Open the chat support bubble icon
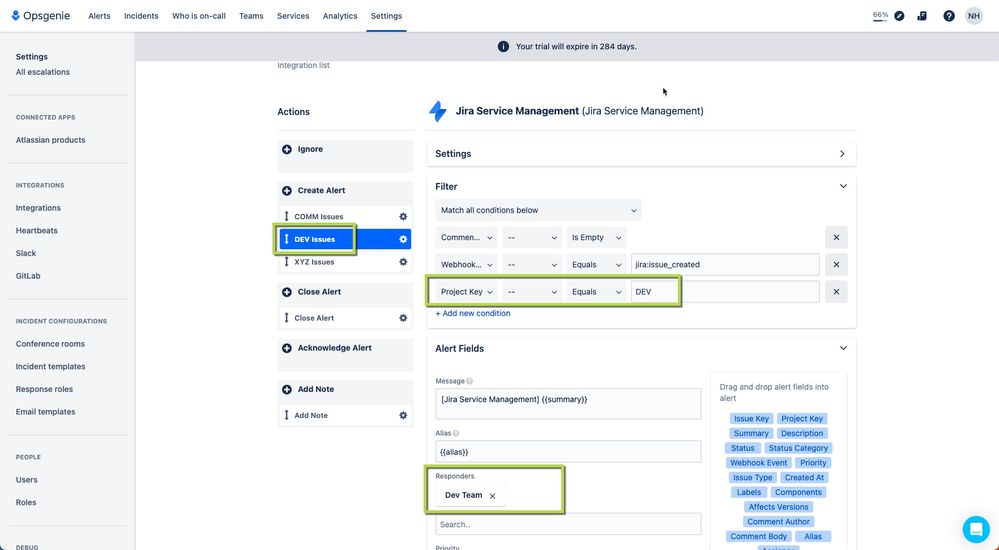 [x=975, y=529]
